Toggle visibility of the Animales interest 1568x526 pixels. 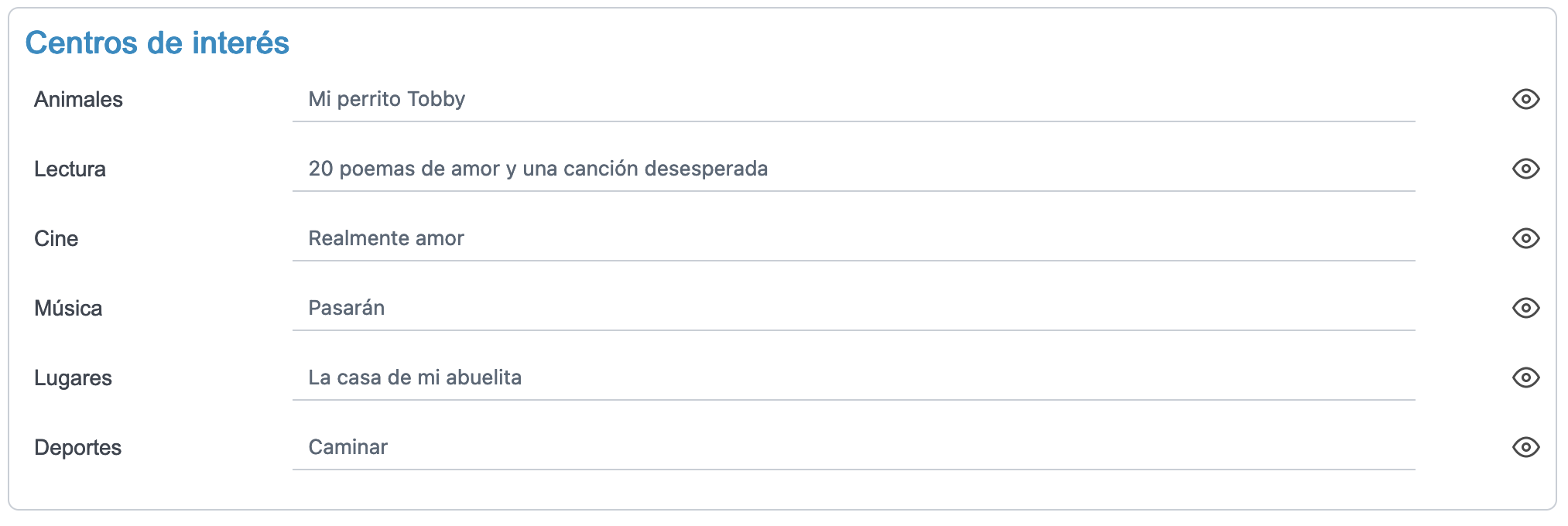coord(1525,99)
